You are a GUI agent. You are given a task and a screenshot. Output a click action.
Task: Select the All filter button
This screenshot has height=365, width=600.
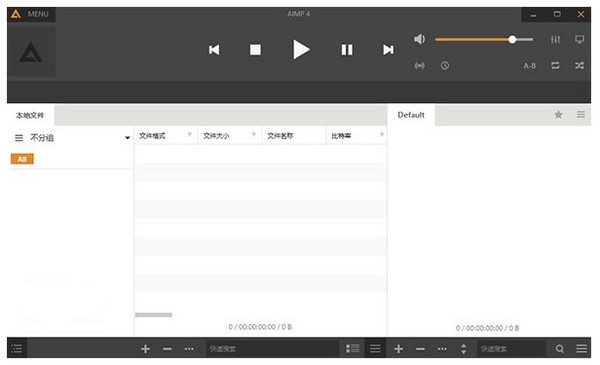point(22,159)
